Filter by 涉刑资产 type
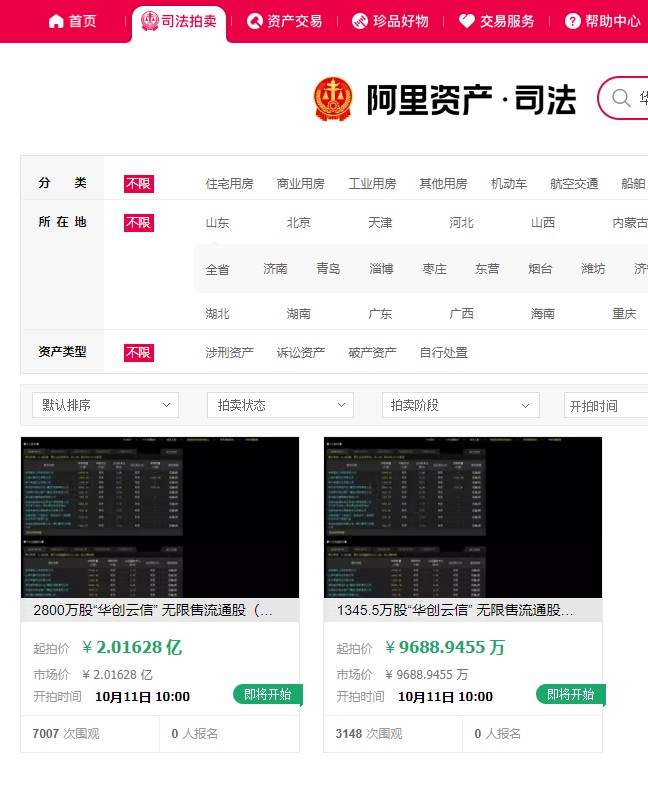 (230, 353)
